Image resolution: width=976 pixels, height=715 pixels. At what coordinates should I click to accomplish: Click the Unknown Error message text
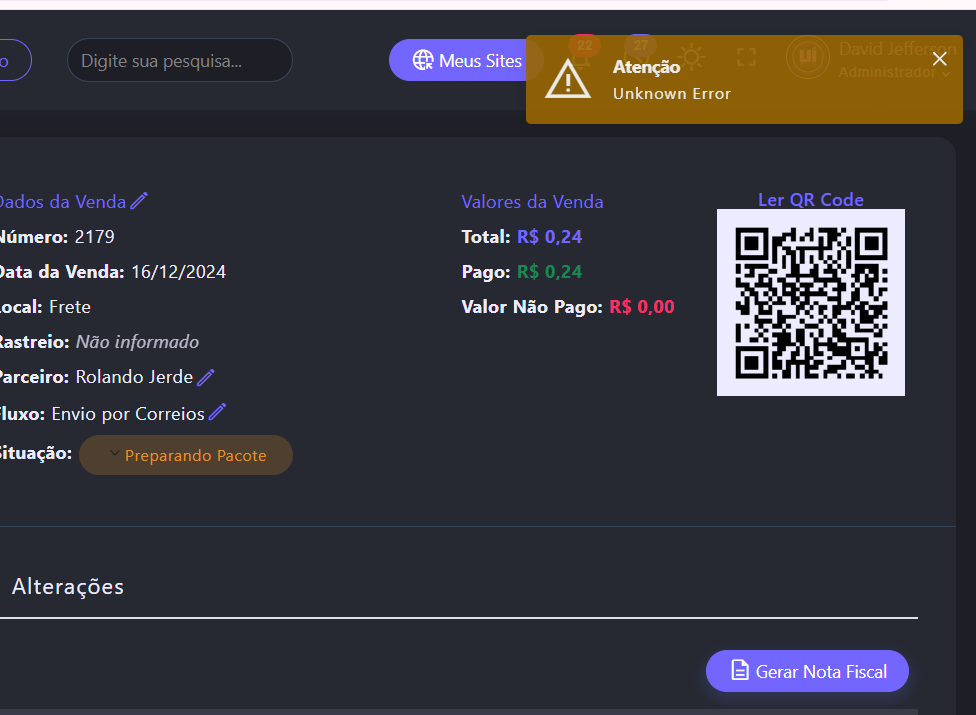click(x=671, y=94)
